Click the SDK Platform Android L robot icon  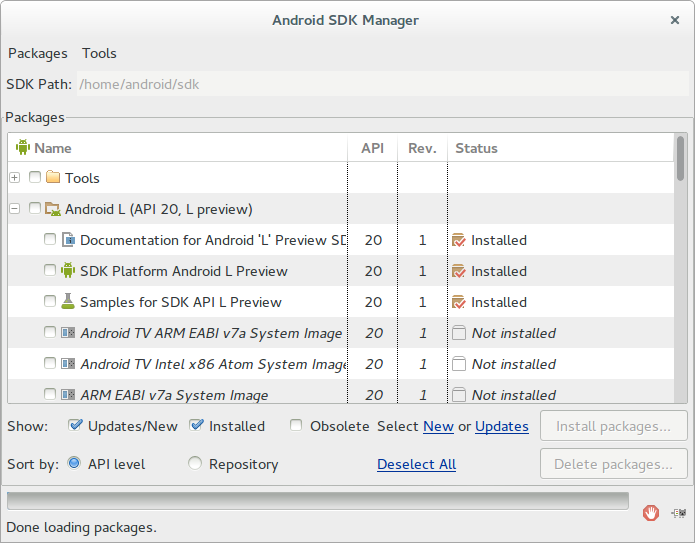(x=68, y=270)
